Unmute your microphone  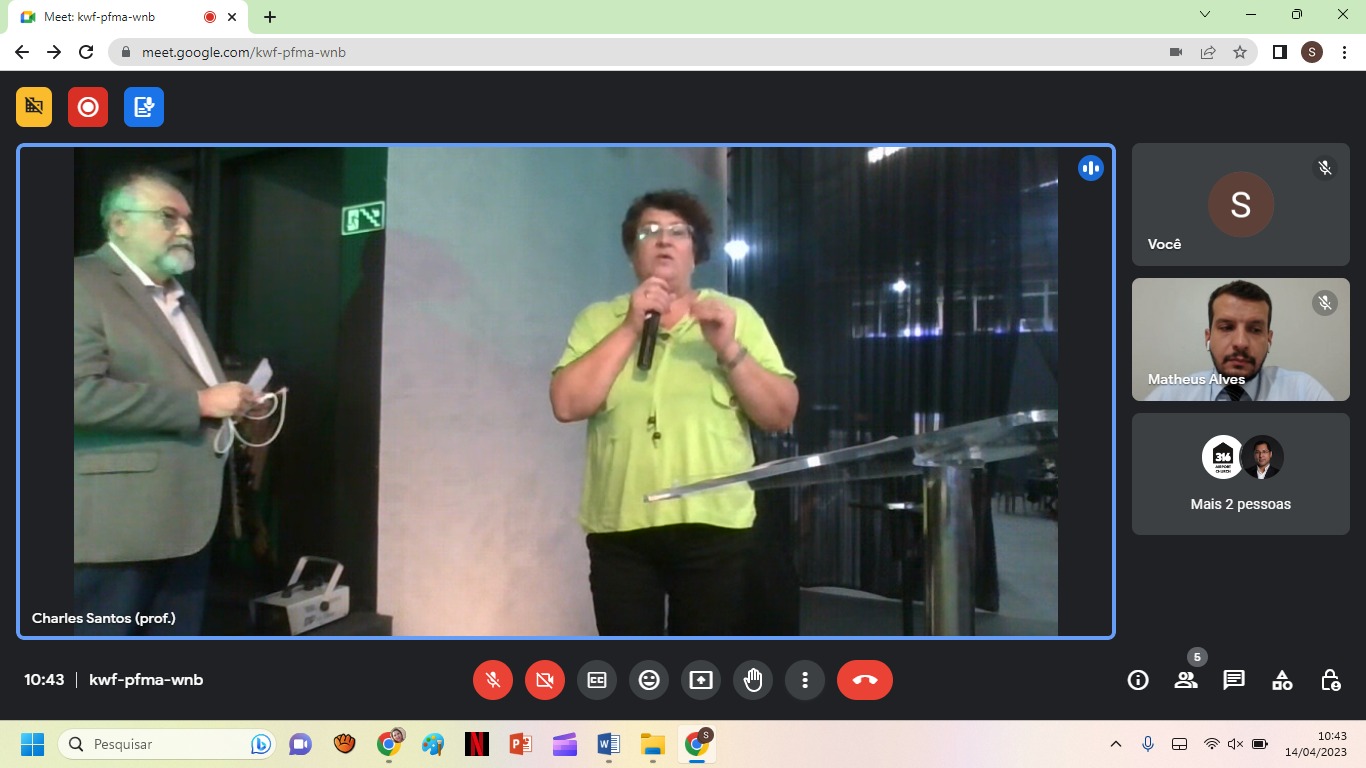pyautogui.click(x=493, y=680)
